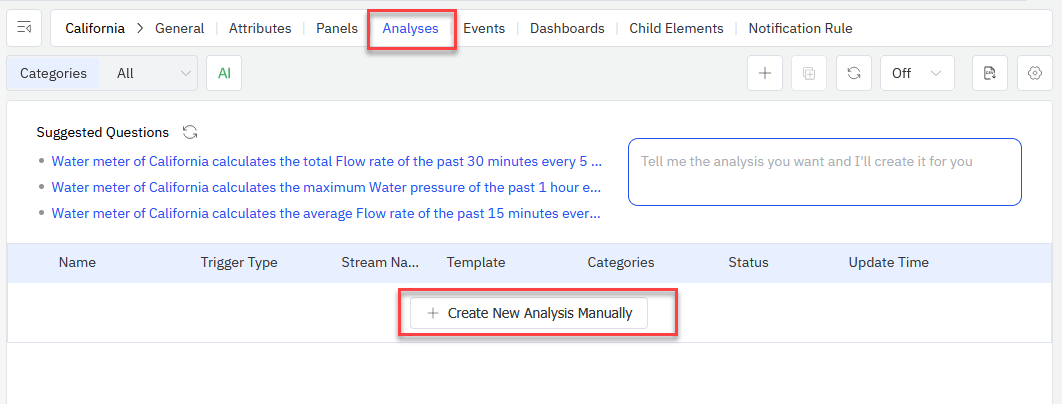The height and width of the screenshot is (404, 1062).
Task: Export analyses with the CSV icon
Action: [989, 73]
